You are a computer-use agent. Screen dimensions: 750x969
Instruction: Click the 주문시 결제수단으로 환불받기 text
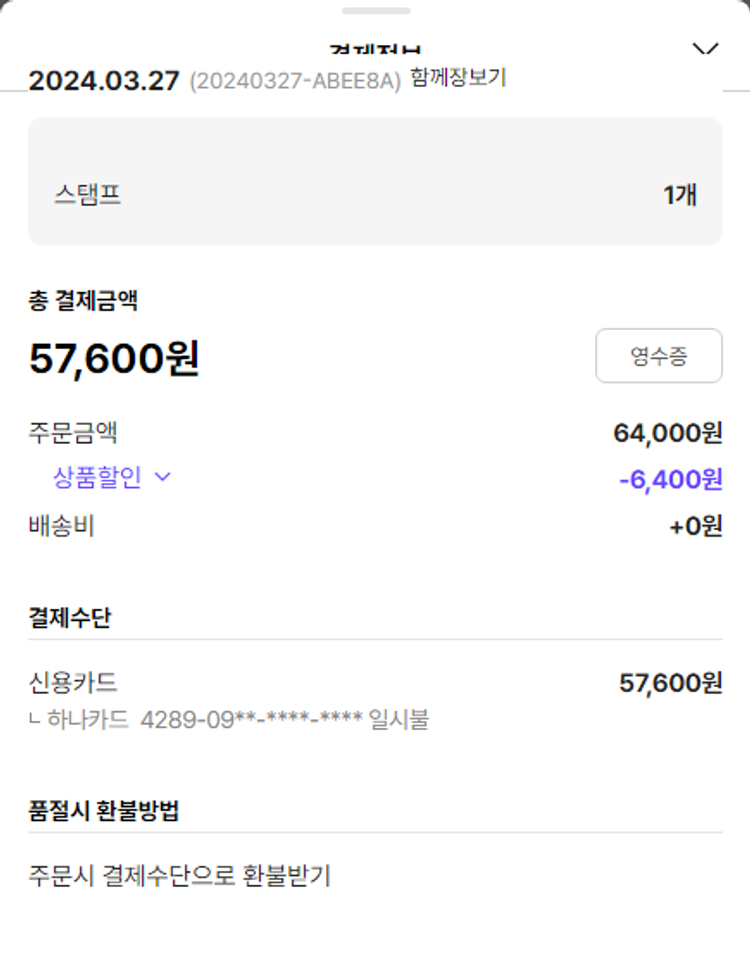[x=180, y=877]
